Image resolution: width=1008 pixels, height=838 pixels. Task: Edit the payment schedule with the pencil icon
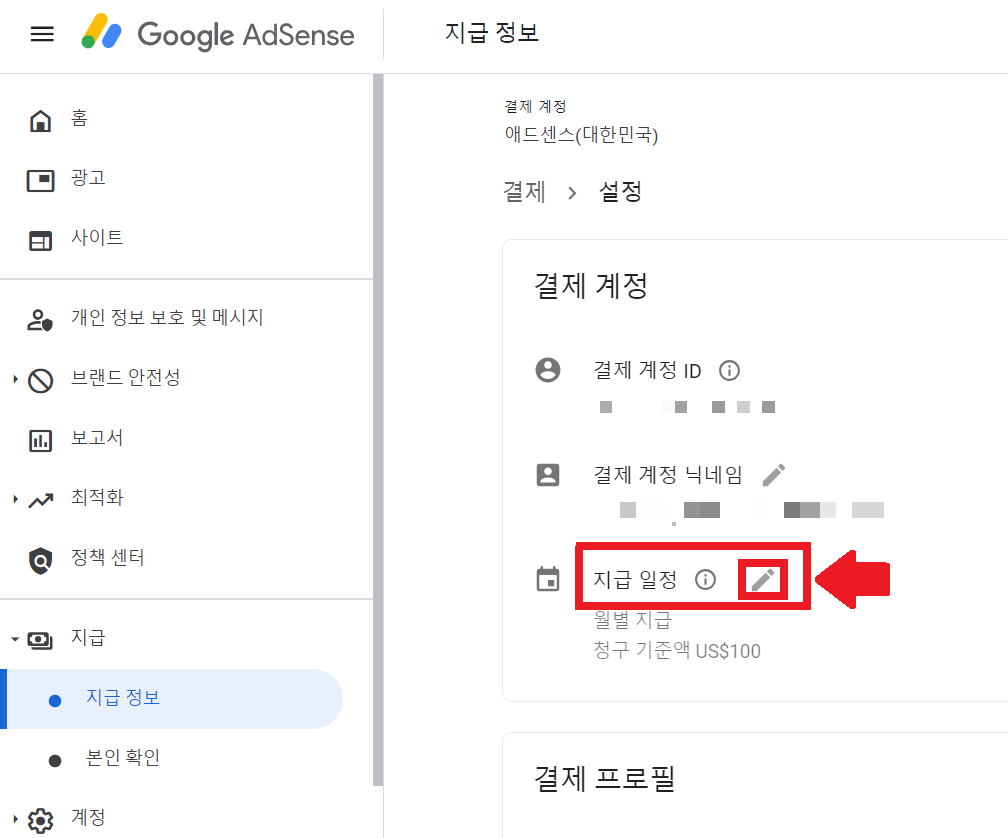point(762,578)
